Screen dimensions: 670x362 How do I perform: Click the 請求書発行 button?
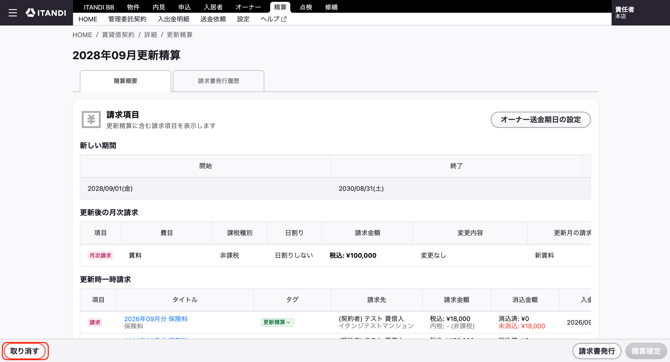click(x=597, y=351)
